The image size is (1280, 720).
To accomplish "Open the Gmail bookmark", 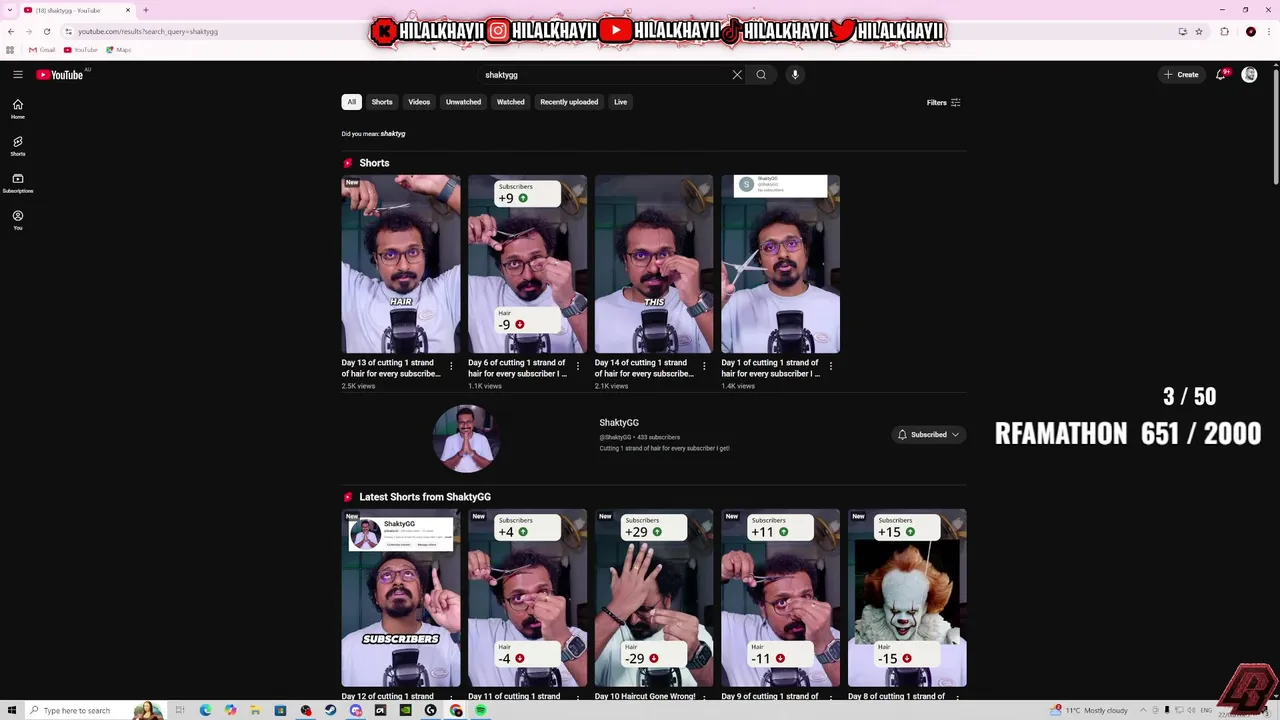I will 42,49.
